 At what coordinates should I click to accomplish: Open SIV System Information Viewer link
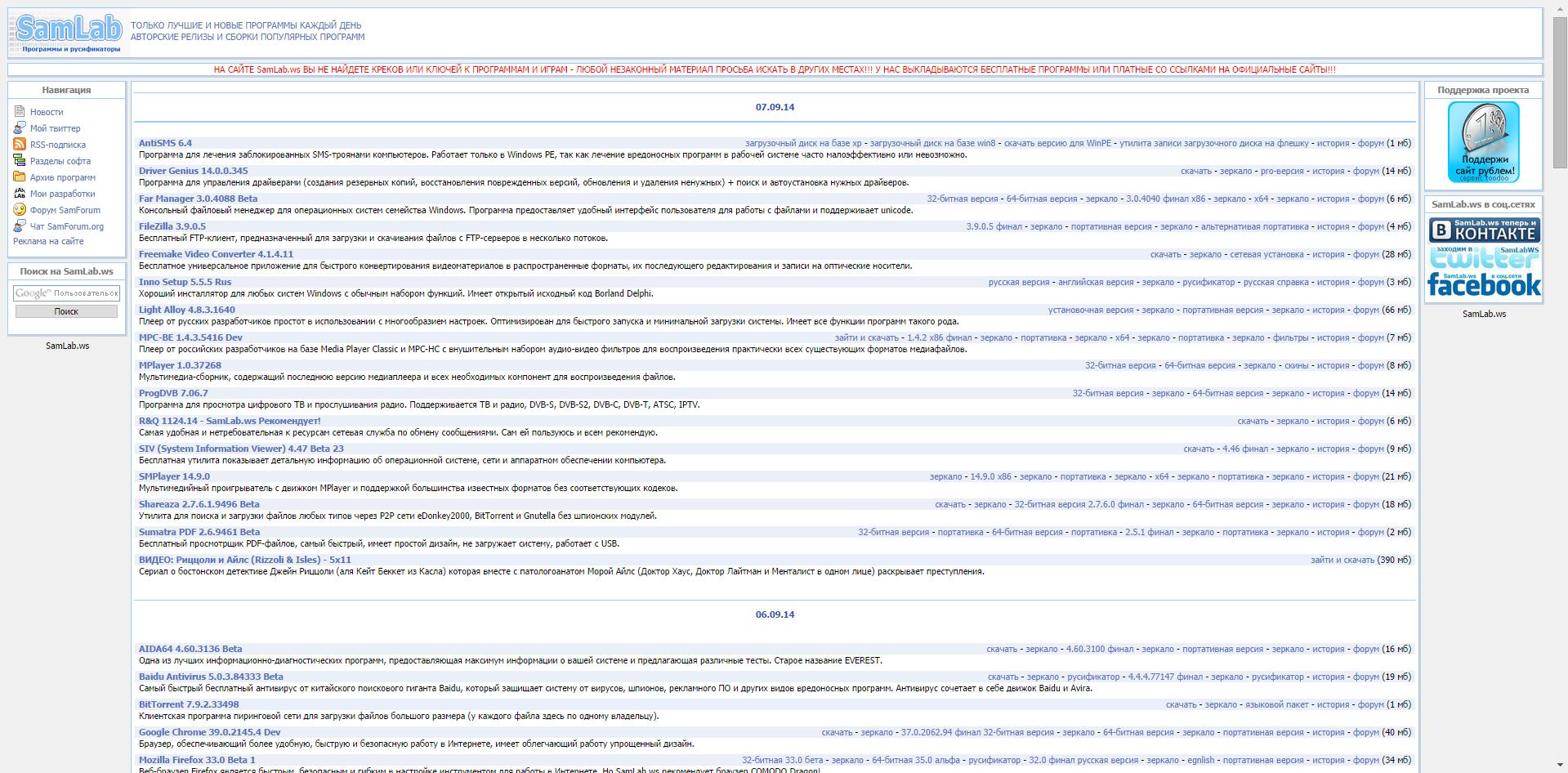click(x=241, y=449)
